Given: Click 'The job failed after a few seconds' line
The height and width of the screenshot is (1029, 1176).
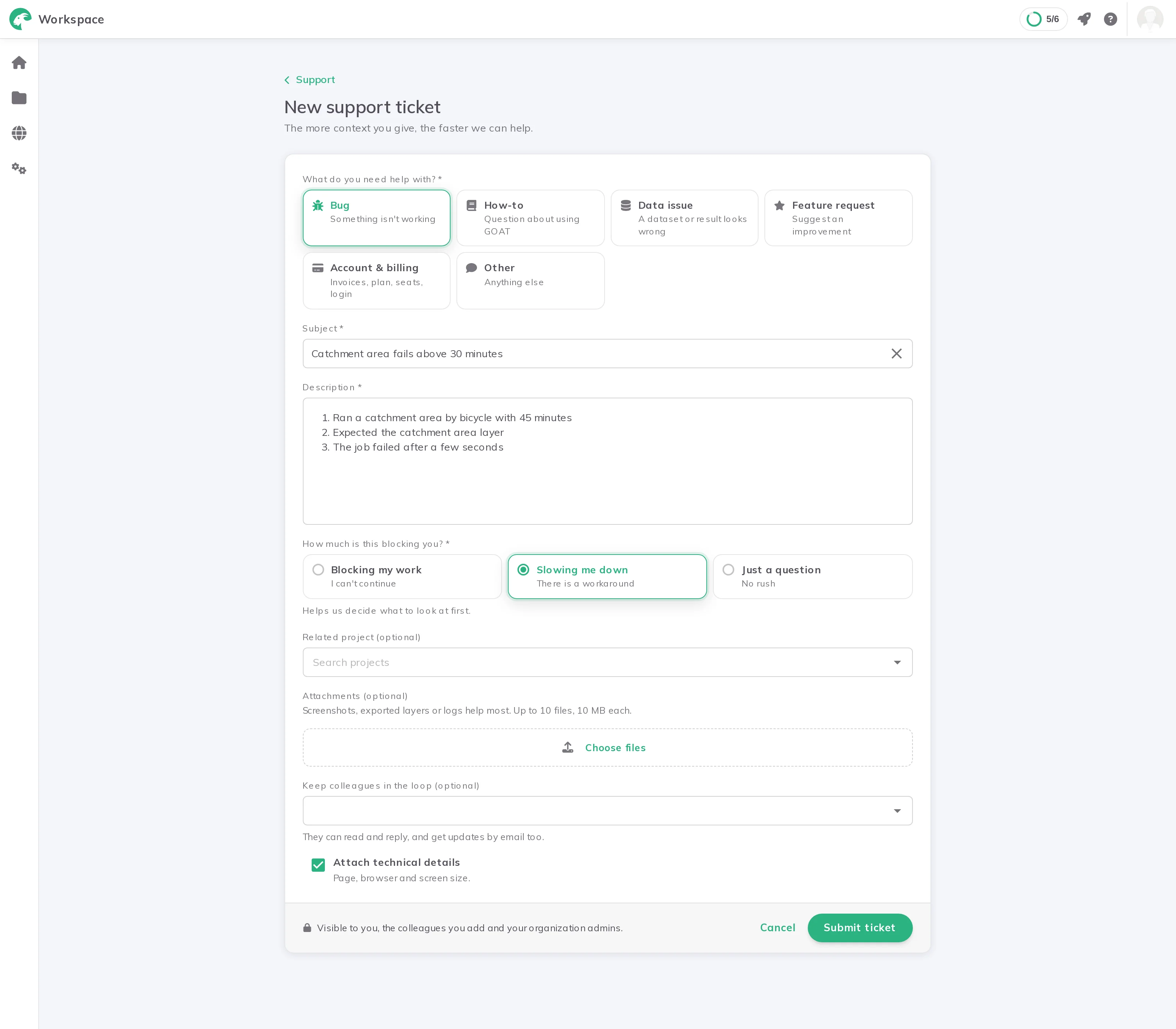Looking at the screenshot, I should click(418, 447).
